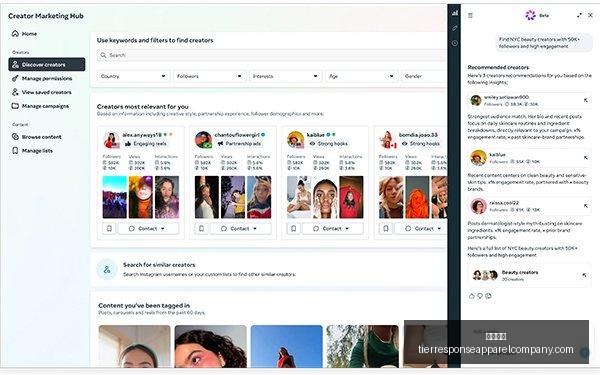Image resolution: width=600 pixels, height=375 pixels.
Task: Click the alex.anyways18 profile avatar
Action: (111, 140)
